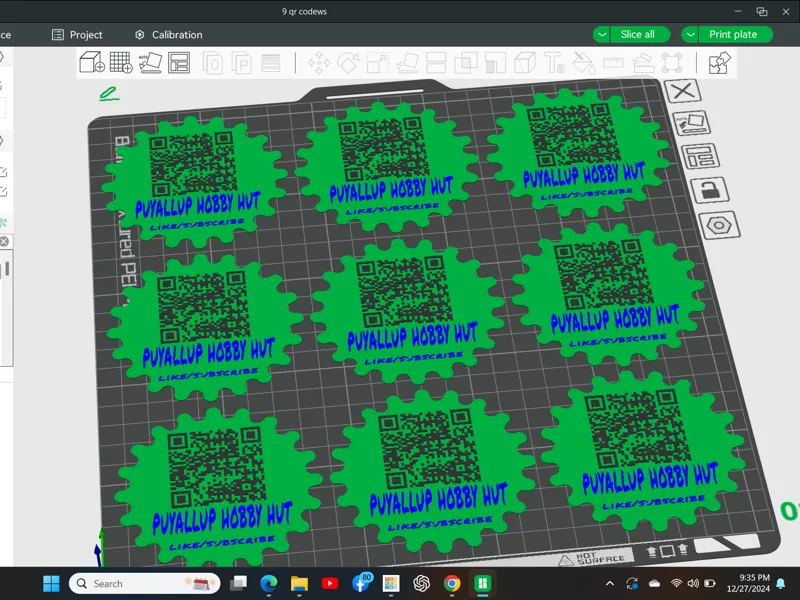Select the Text shape tool
800x600 pixels.
point(554,63)
